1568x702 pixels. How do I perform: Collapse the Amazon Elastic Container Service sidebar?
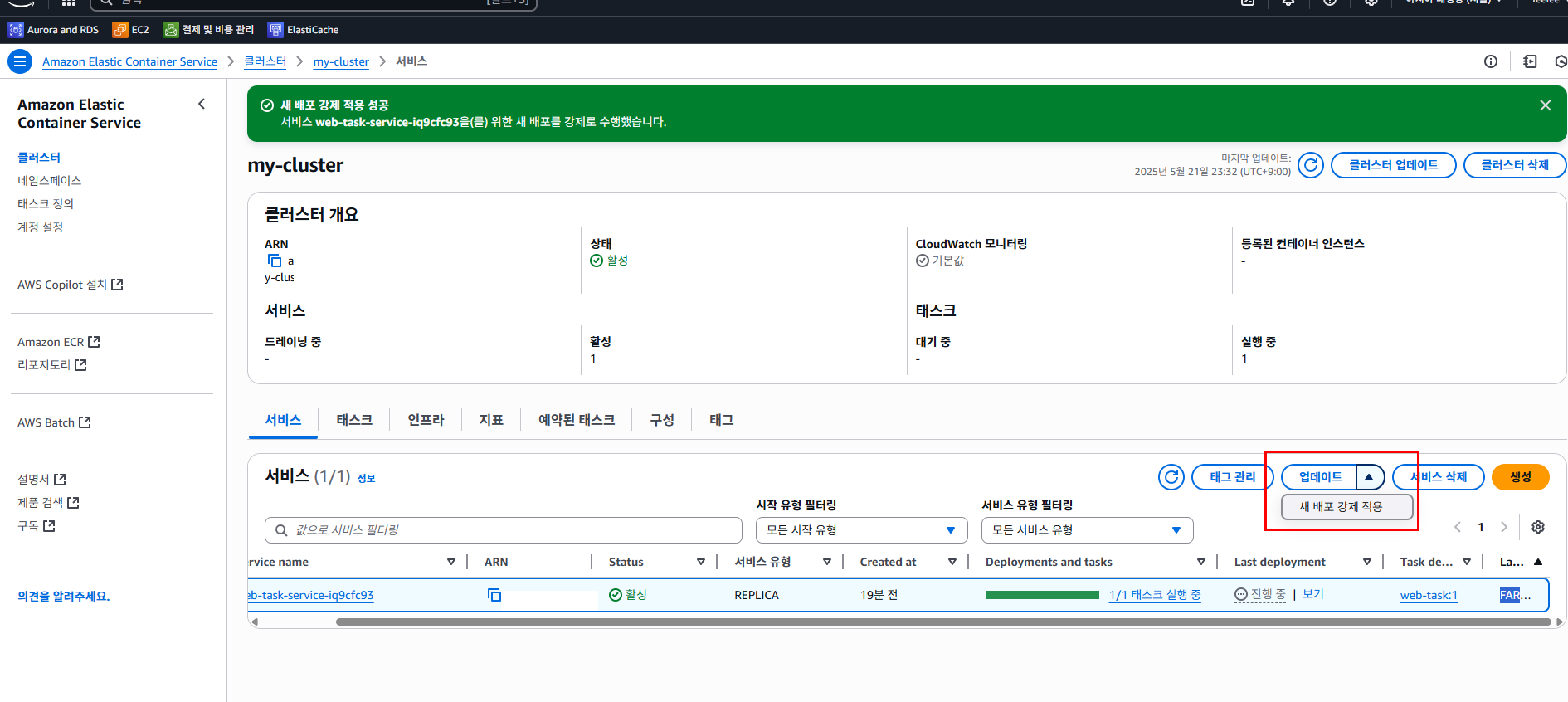click(202, 104)
